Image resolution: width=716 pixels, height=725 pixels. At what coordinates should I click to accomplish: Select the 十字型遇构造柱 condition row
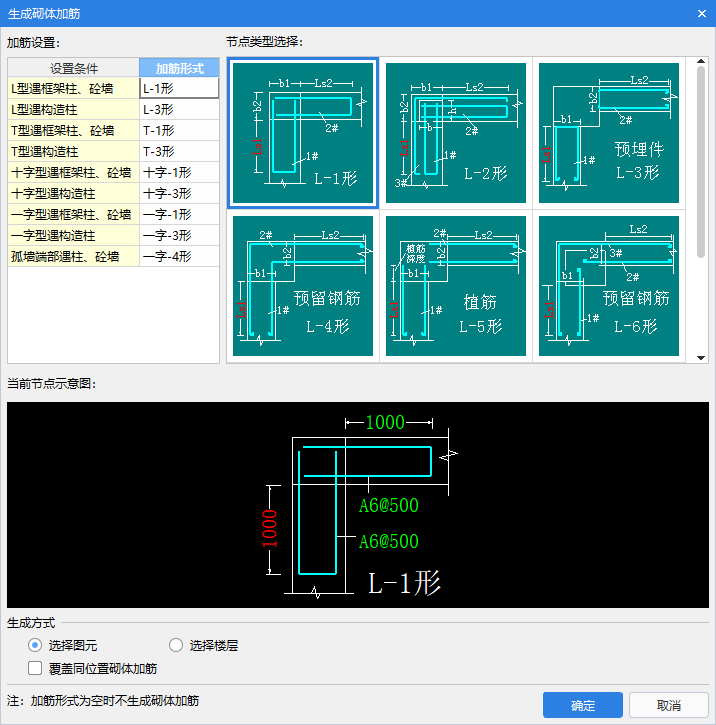pos(73,193)
